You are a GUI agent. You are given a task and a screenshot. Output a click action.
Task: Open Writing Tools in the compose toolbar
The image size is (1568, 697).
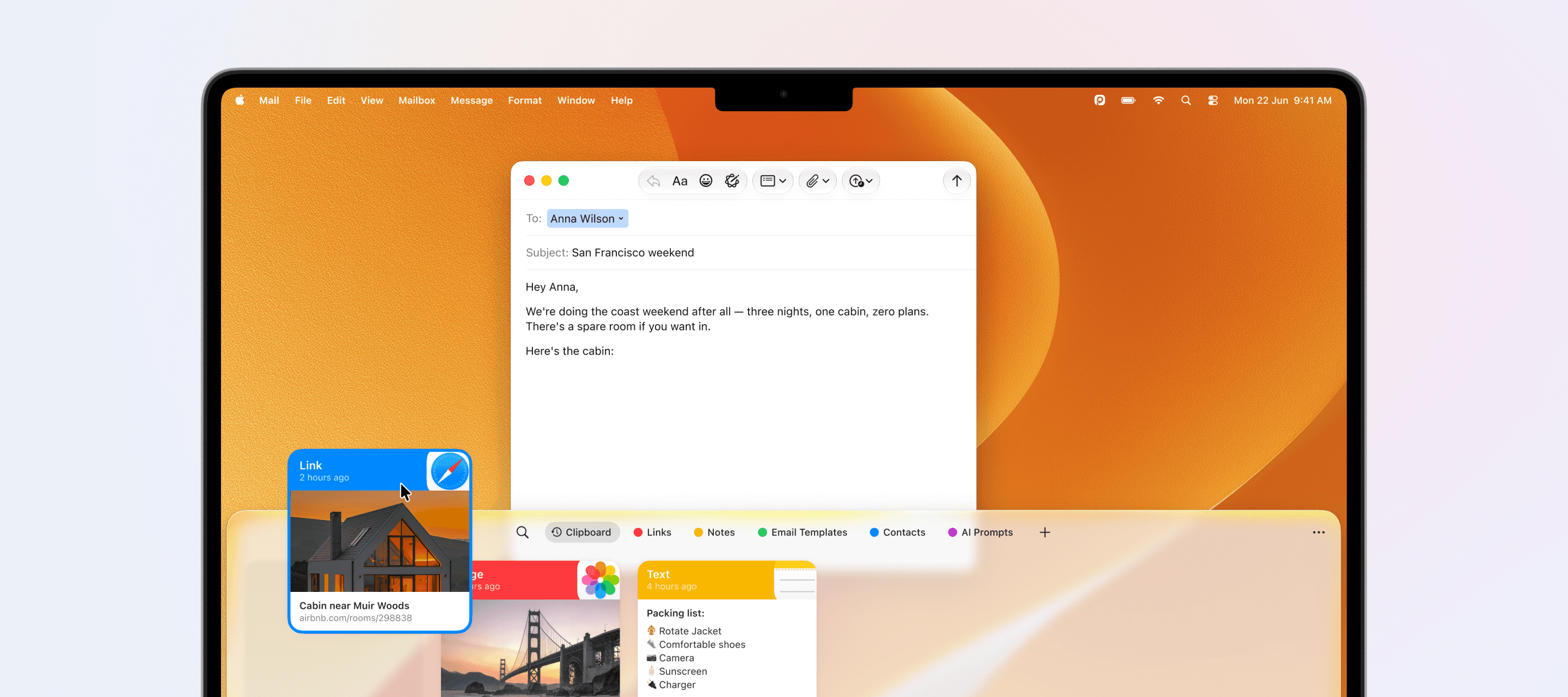click(732, 181)
